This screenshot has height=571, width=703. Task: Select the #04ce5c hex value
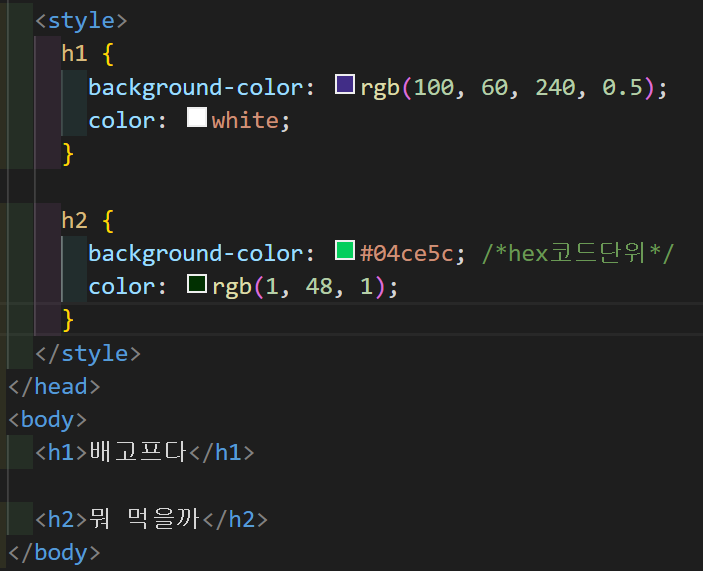coord(407,254)
